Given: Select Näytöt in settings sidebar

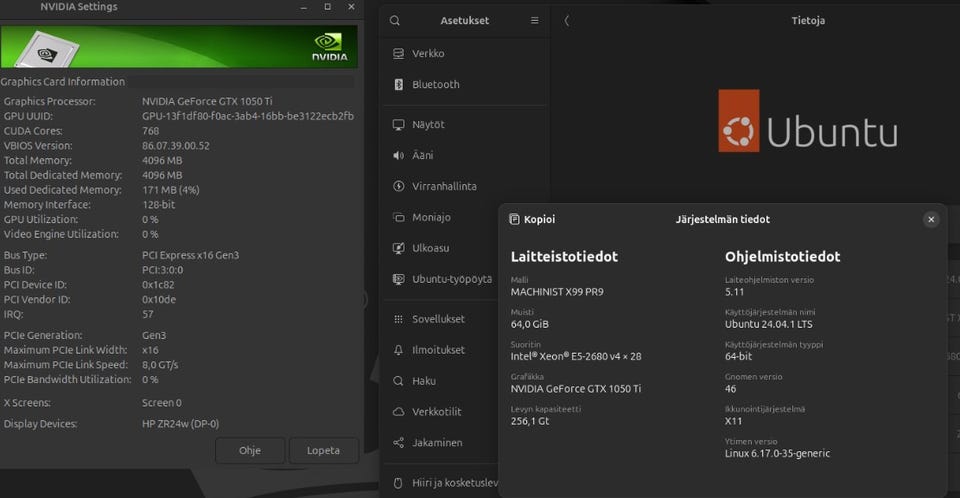Looking at the screenshot, I should tap(463, 124).
